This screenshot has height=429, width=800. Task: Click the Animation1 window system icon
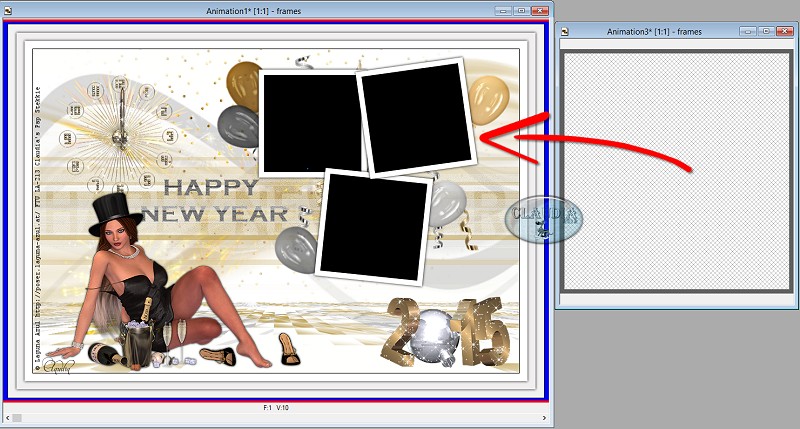[8, 10]
